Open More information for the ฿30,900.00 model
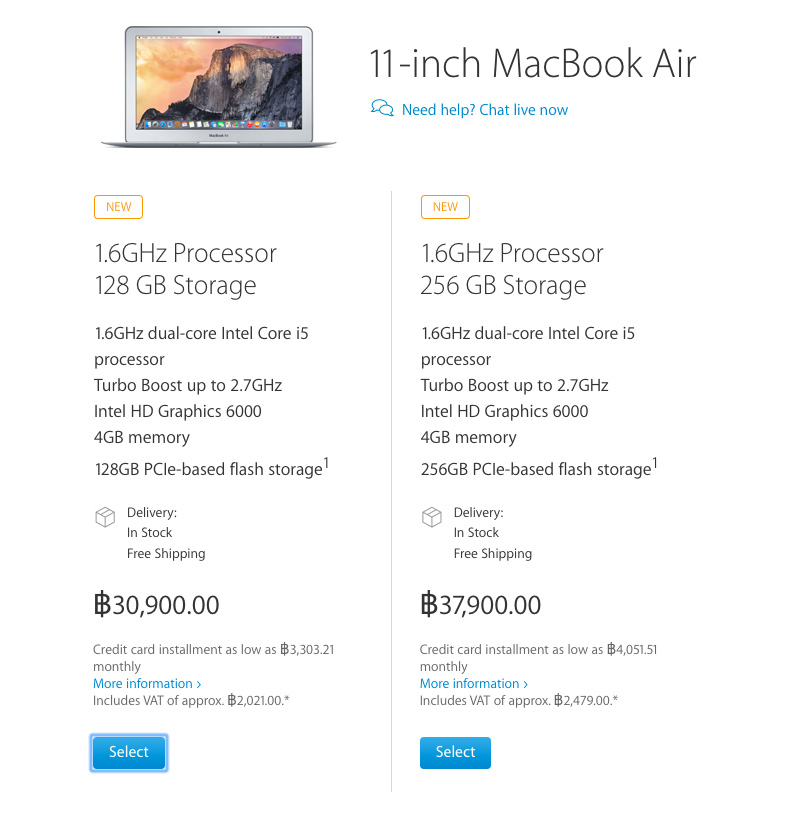 (x=146, y=683)
